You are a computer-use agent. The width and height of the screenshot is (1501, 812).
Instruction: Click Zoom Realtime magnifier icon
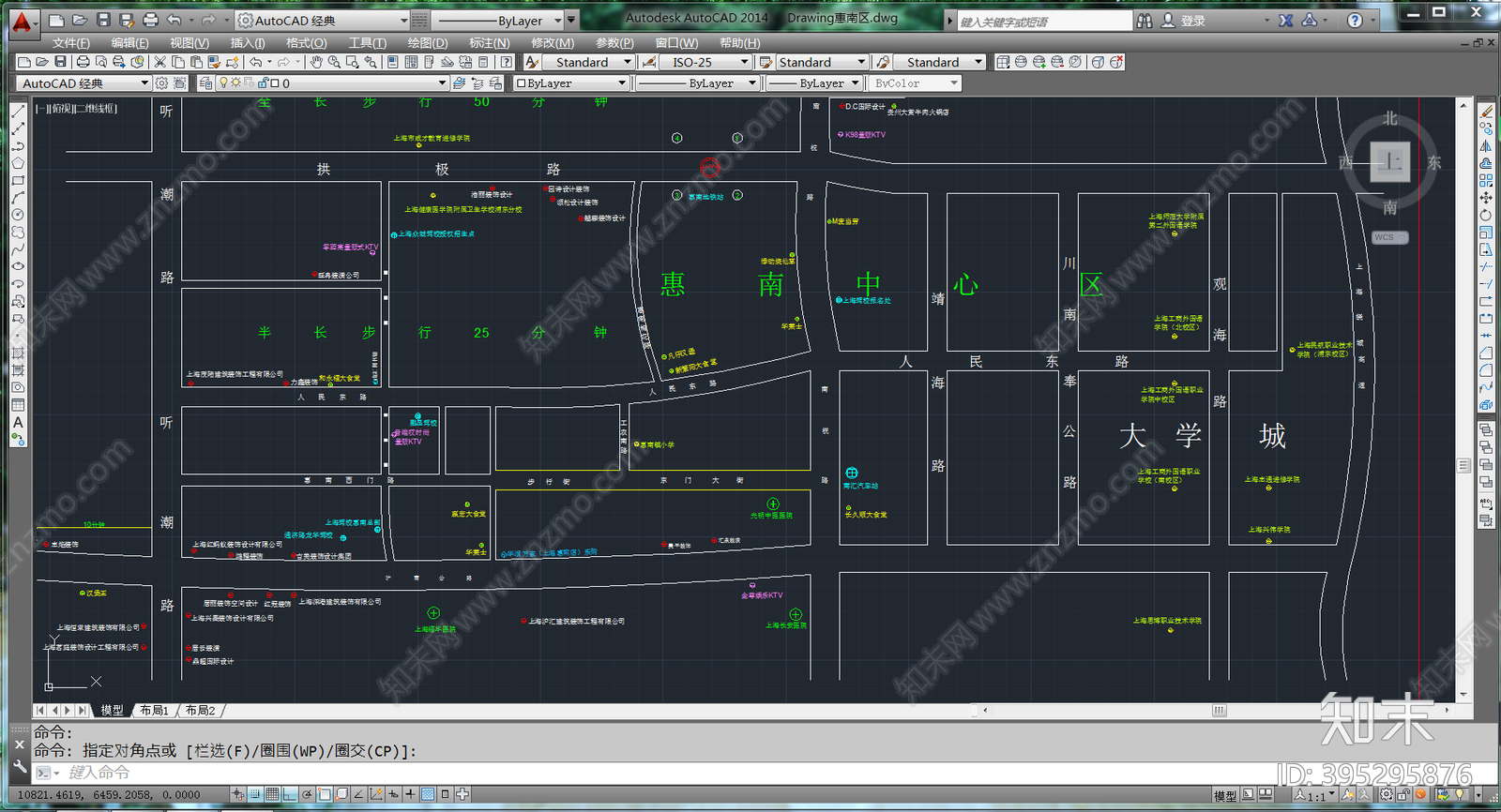coord(334,62)
